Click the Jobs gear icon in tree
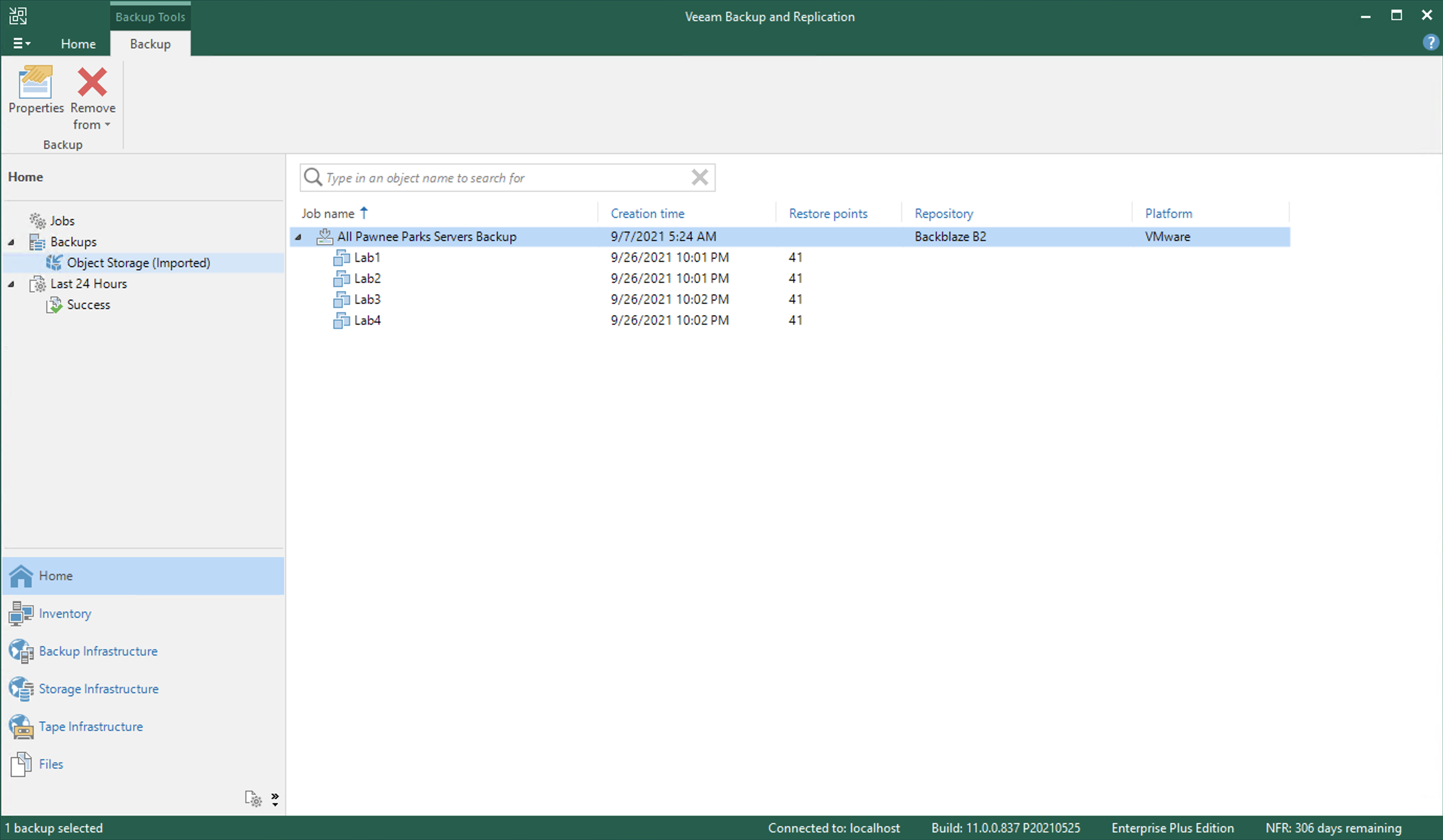 tap(38, 220)
